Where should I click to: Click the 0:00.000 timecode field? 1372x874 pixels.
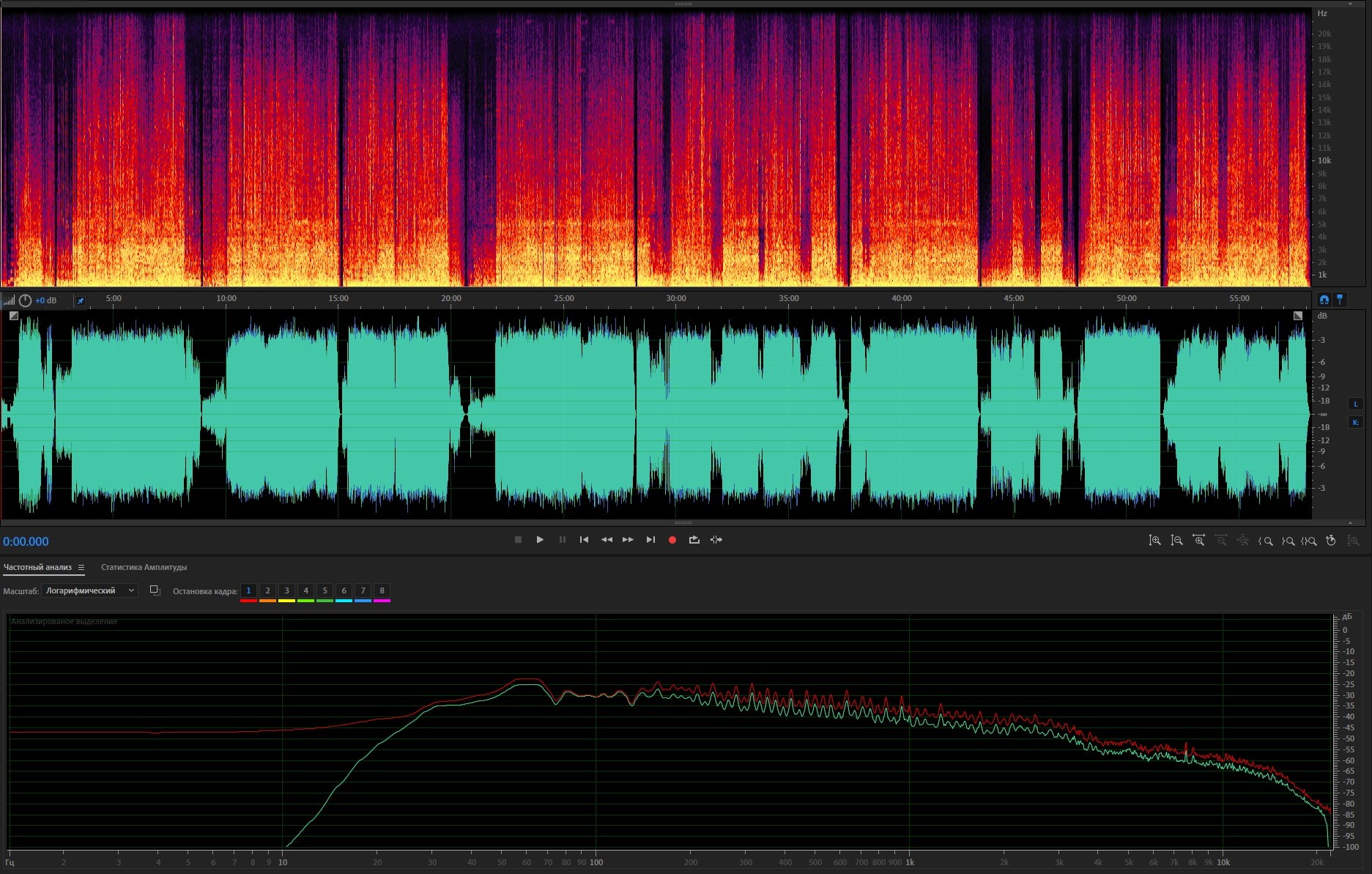click(26, 541)
